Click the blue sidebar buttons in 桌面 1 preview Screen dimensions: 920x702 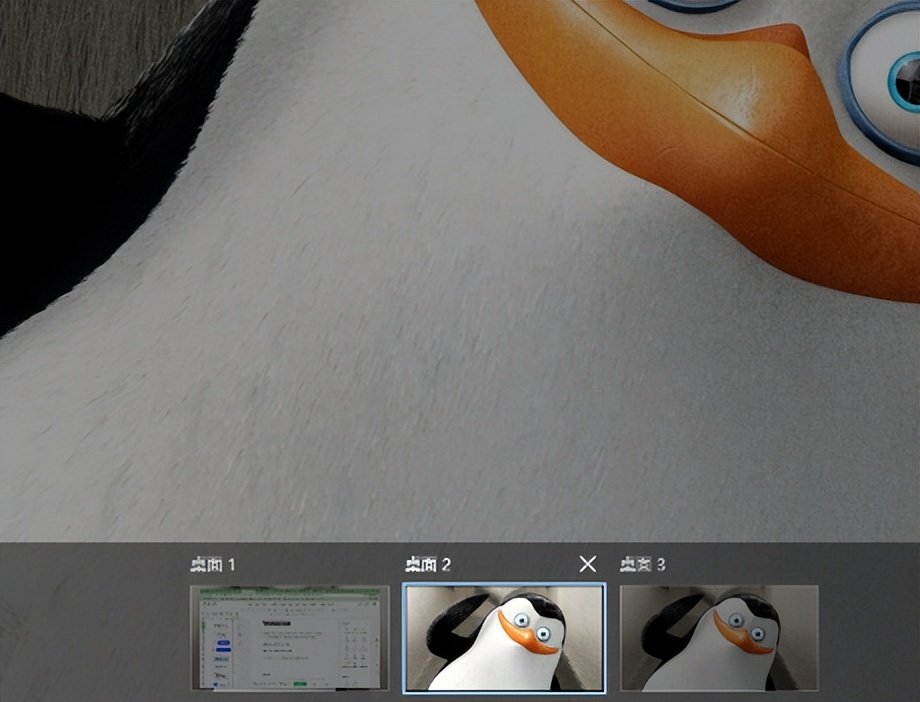coord(222,648)
